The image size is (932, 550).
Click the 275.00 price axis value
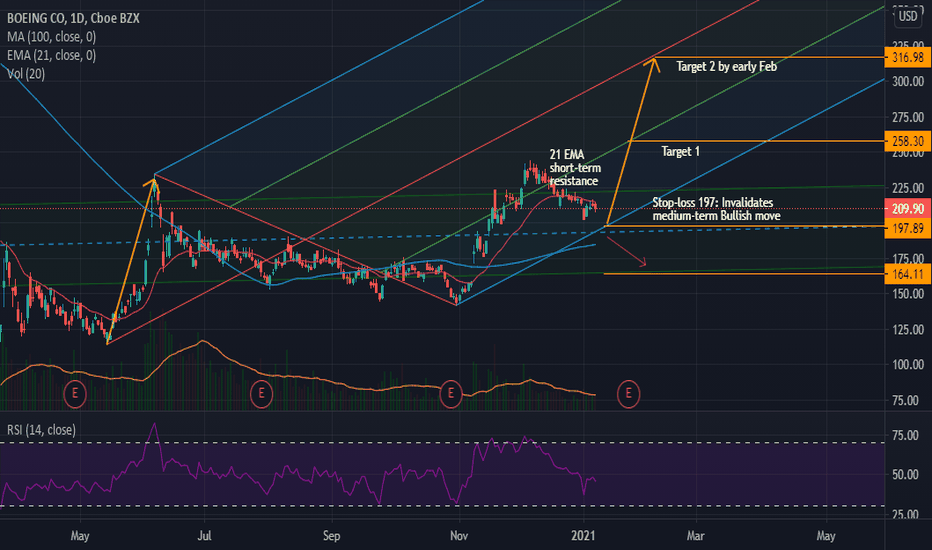point(908,117)
